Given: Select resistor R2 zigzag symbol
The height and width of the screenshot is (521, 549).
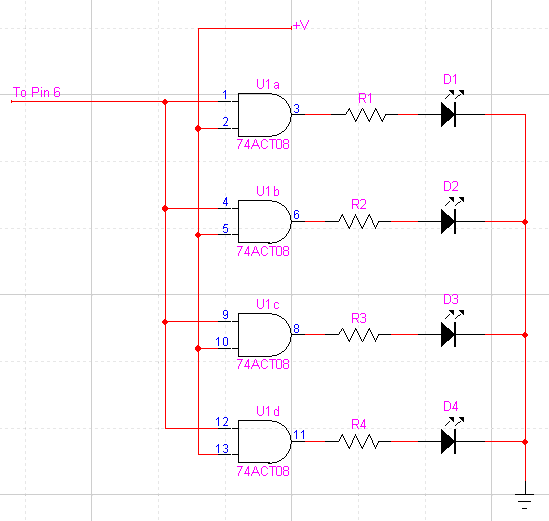Looking at the screenshot, I should tap(359, 221).
